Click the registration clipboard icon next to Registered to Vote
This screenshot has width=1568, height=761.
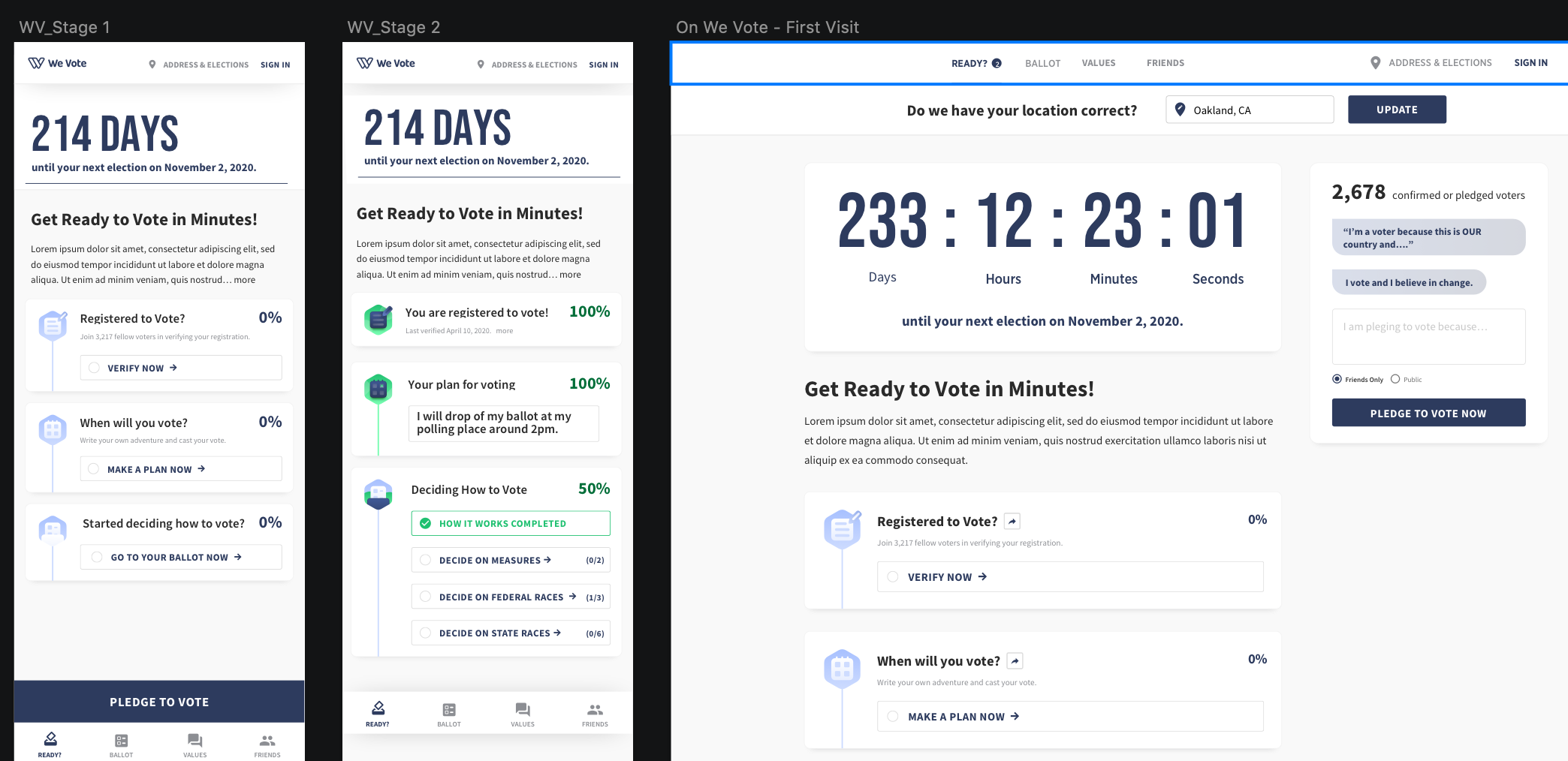click(843, 529)
